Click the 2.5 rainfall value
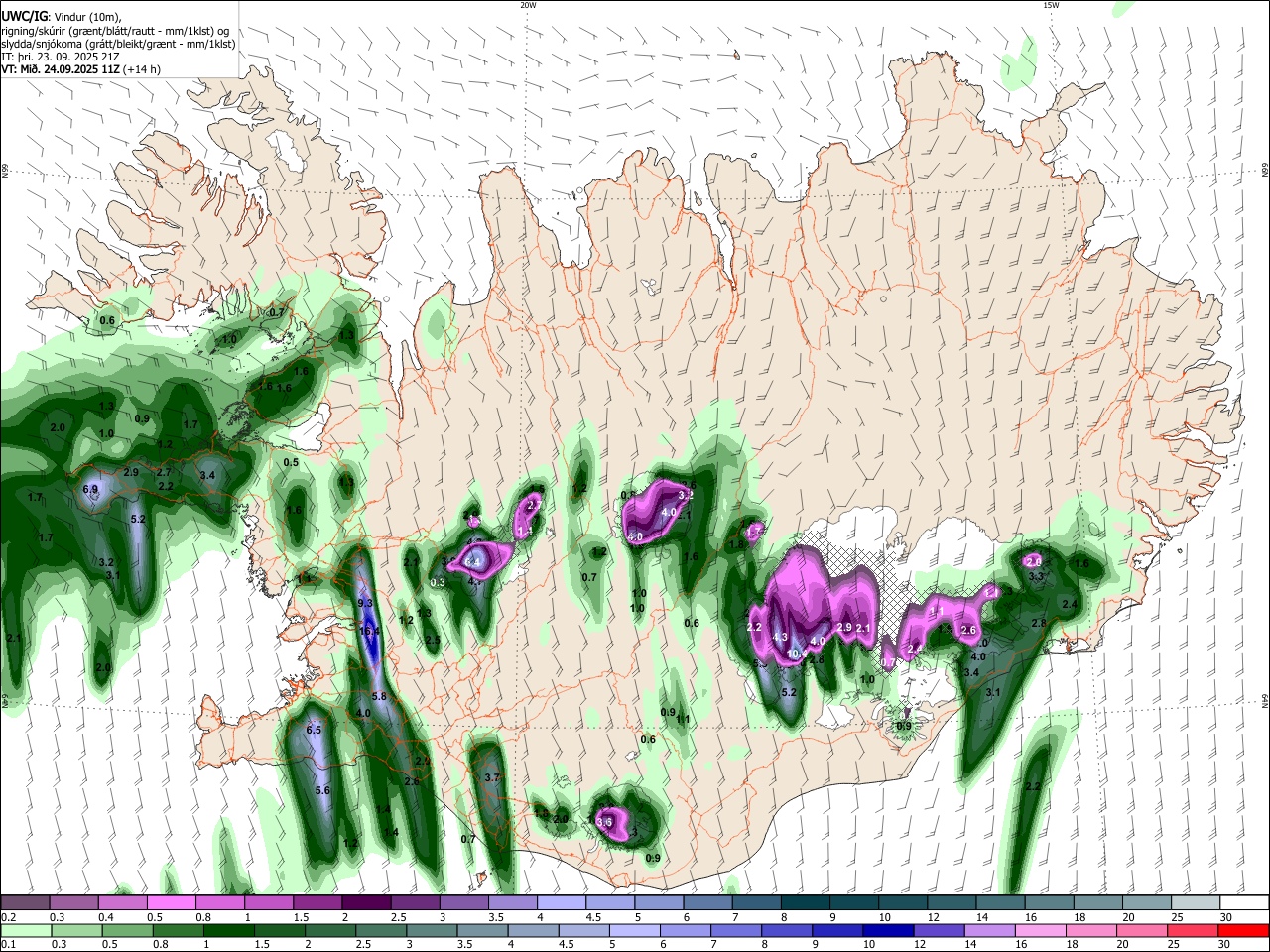The width and height of the screenshot is (1270, 952). tap(433, 641)
